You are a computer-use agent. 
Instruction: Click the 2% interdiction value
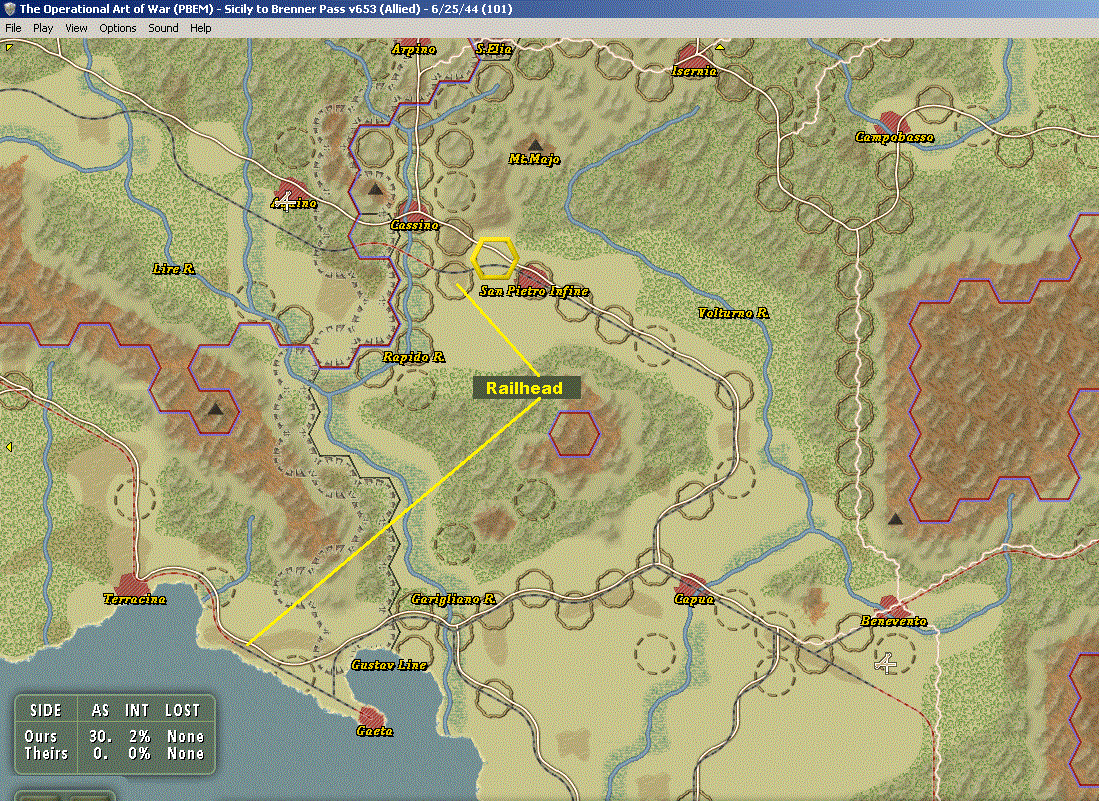pos(139,737)
